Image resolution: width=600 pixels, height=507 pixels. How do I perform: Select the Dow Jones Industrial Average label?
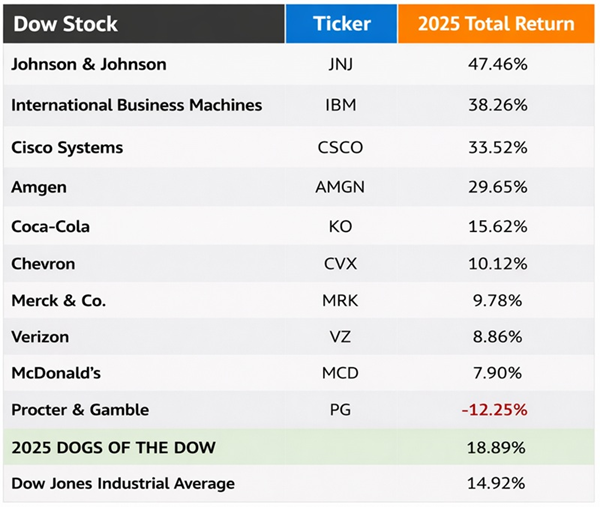(x=123, y=484)
